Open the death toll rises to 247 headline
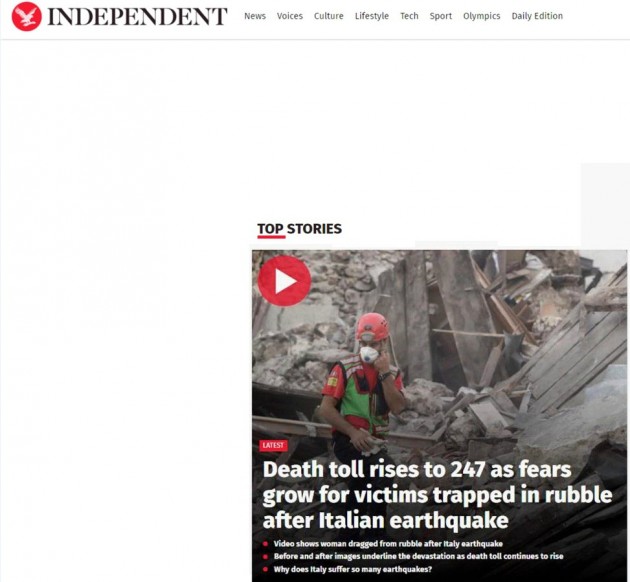The height and width of the screenshot is (582, 630). click(x=437, y=495)
